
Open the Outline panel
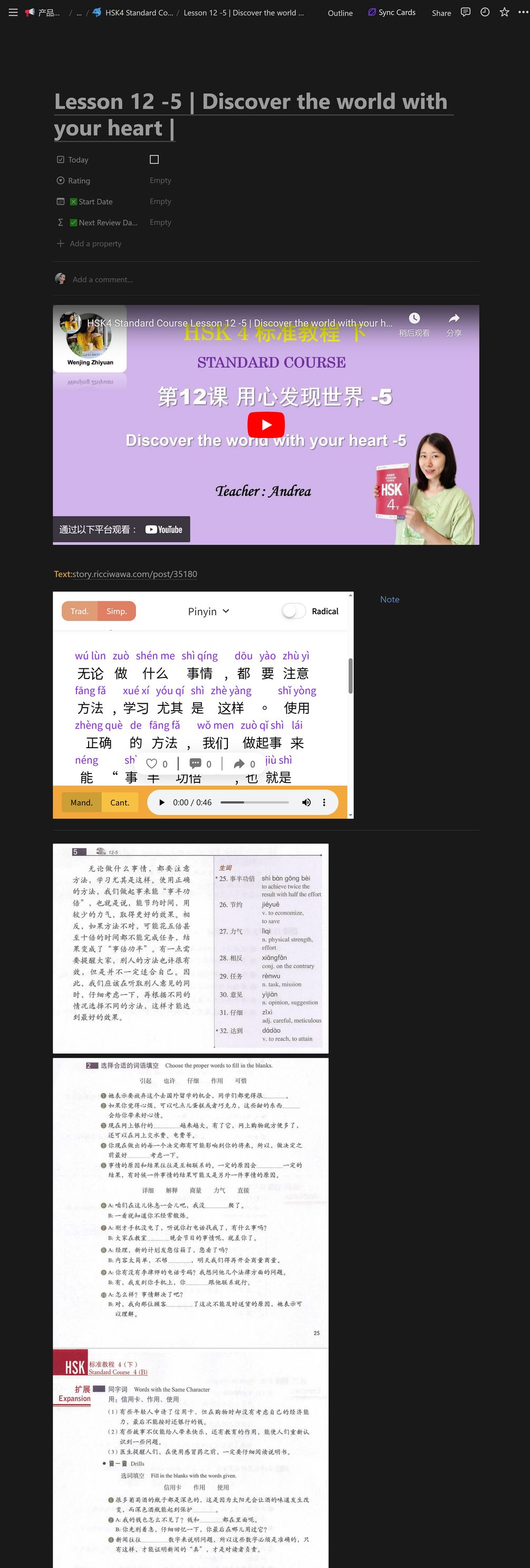pos(340,13)
